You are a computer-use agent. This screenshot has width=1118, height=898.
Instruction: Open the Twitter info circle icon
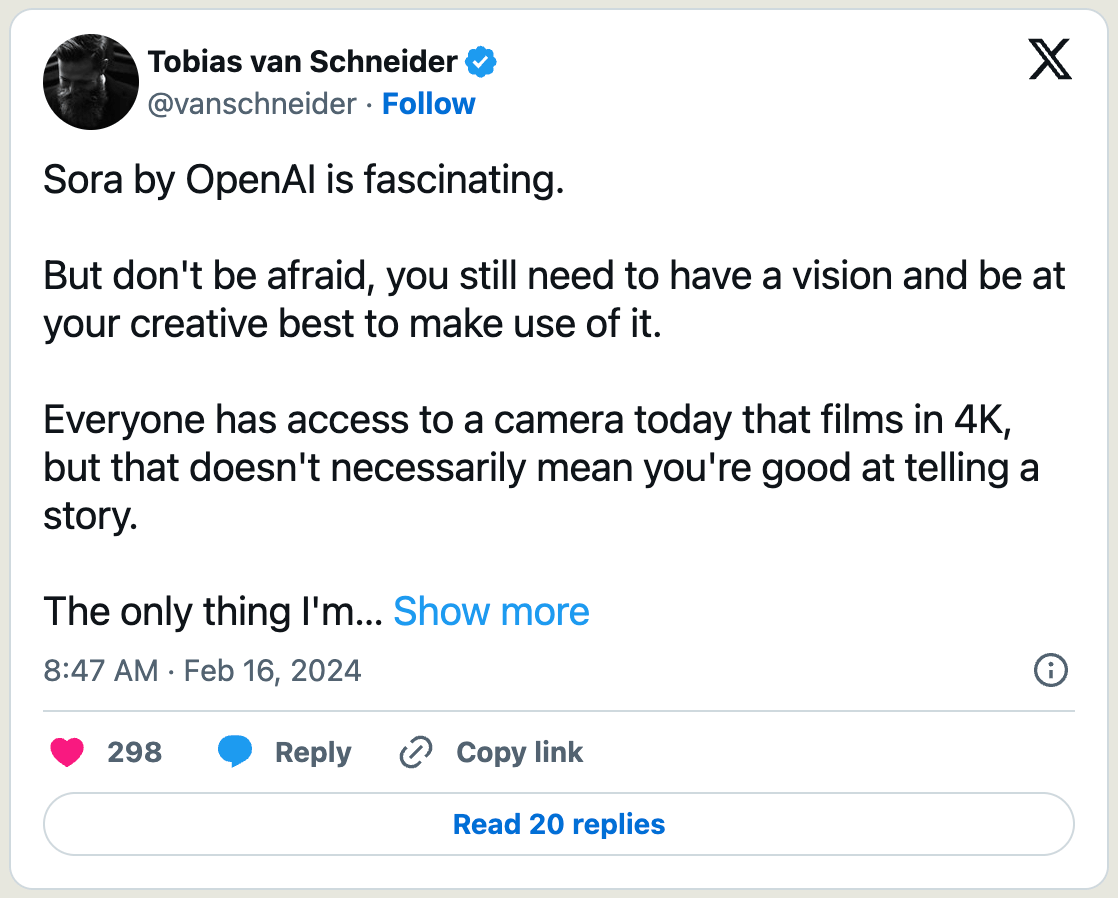point(1050,671)
